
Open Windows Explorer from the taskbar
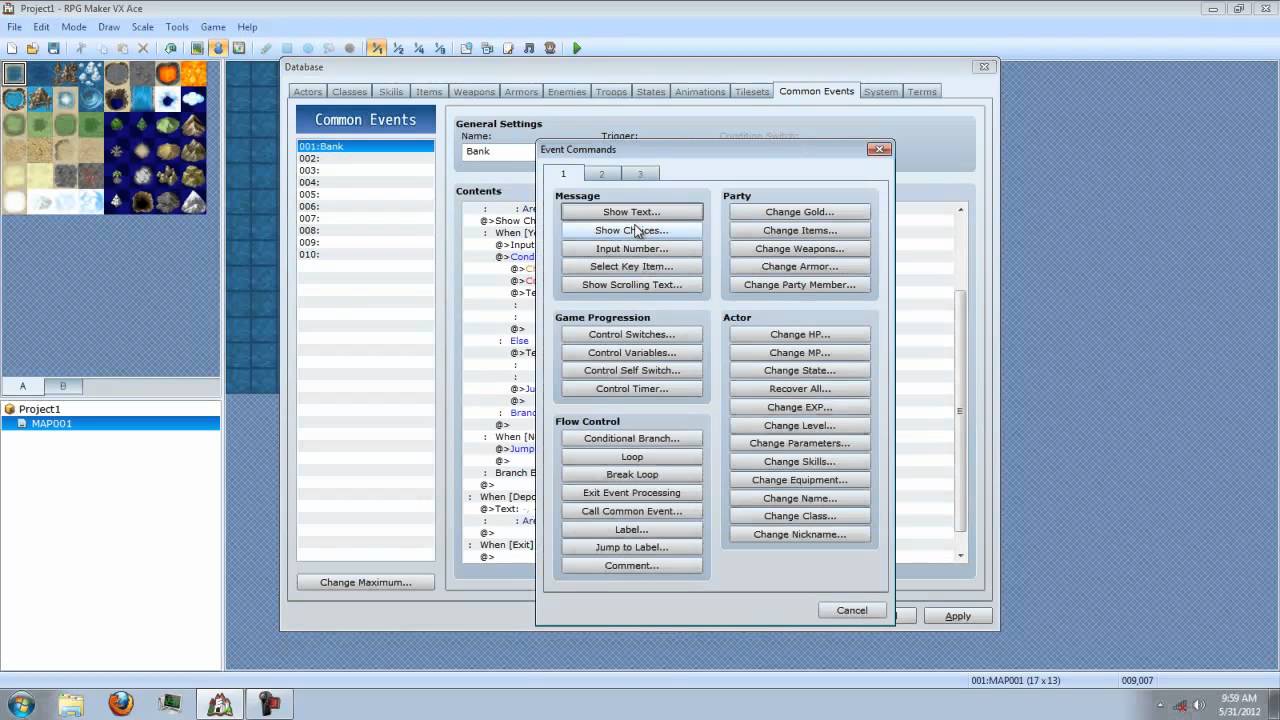click(x=71, y=704)
